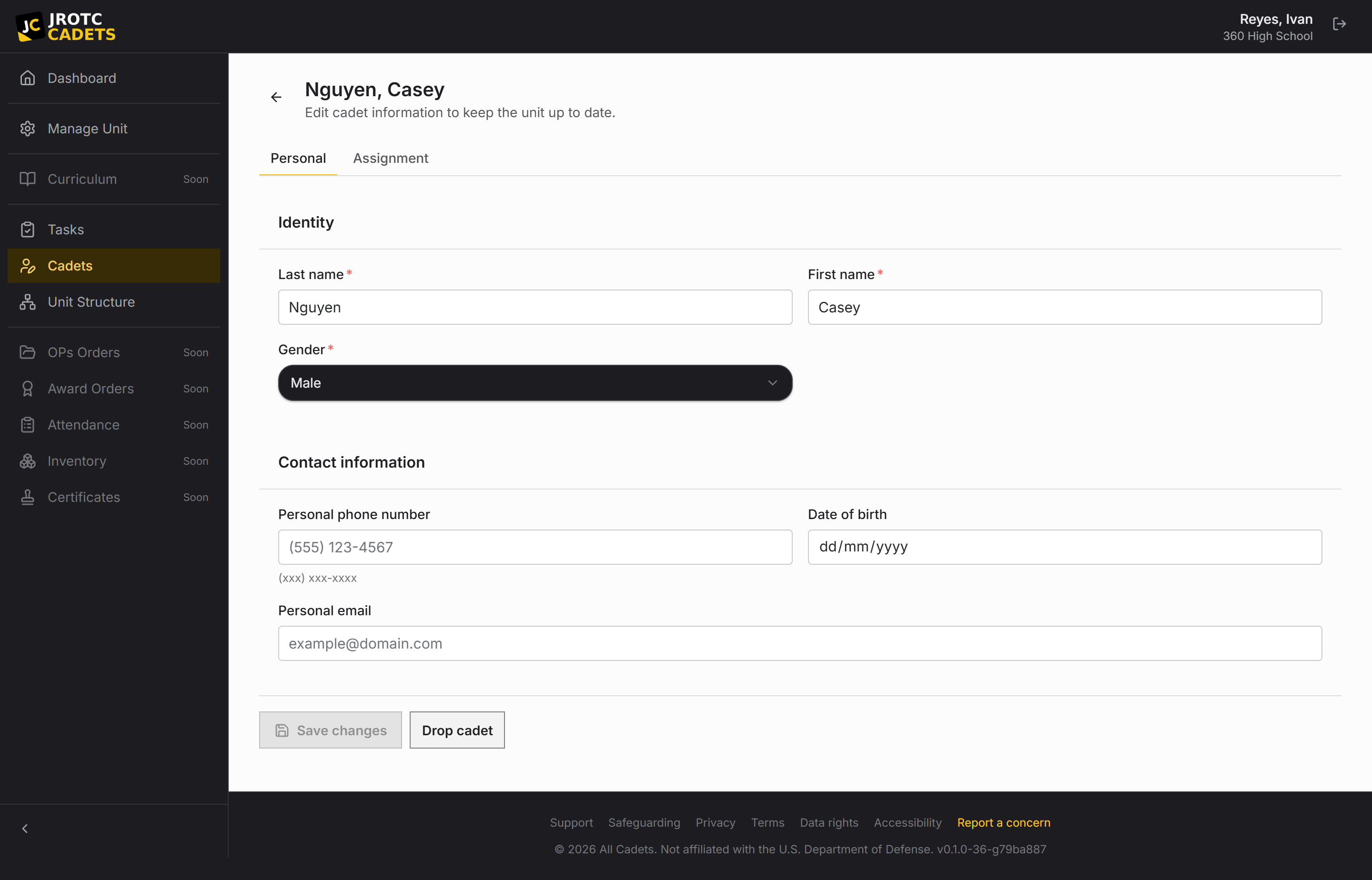Click the logout icon next to Reyes, Ivan
This screenshot has width=1372, height=880.
click(1340, 24)
